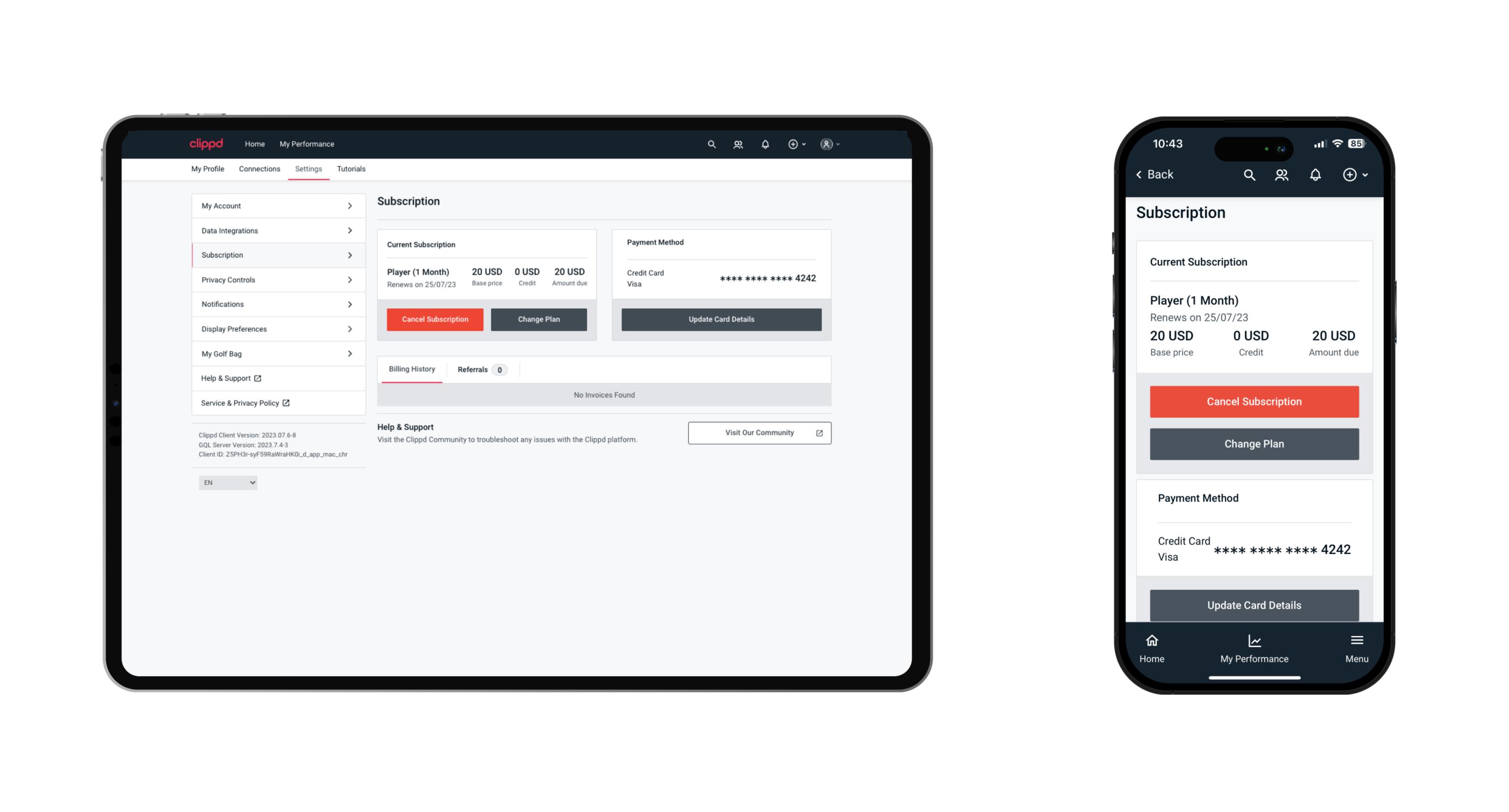Click the Clippd home icon in navbar
The image size is (1509, 812).
point(206,143)
